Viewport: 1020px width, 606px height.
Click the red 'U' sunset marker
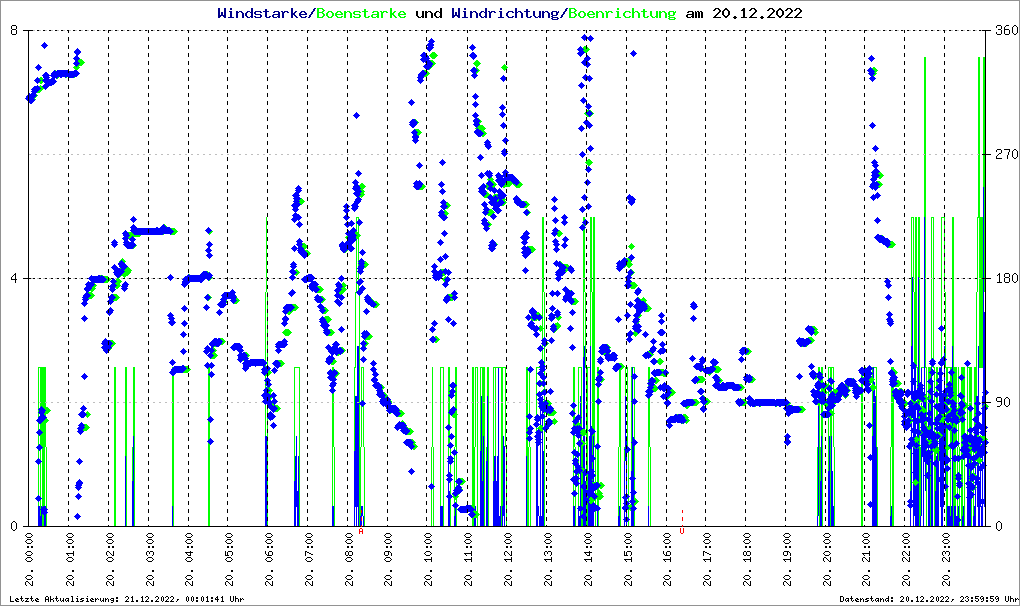click(x=682, y=531)
